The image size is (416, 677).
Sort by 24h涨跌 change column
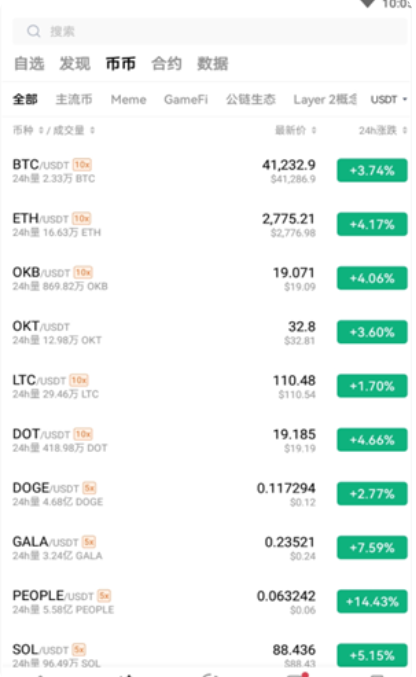pos(383,130)
